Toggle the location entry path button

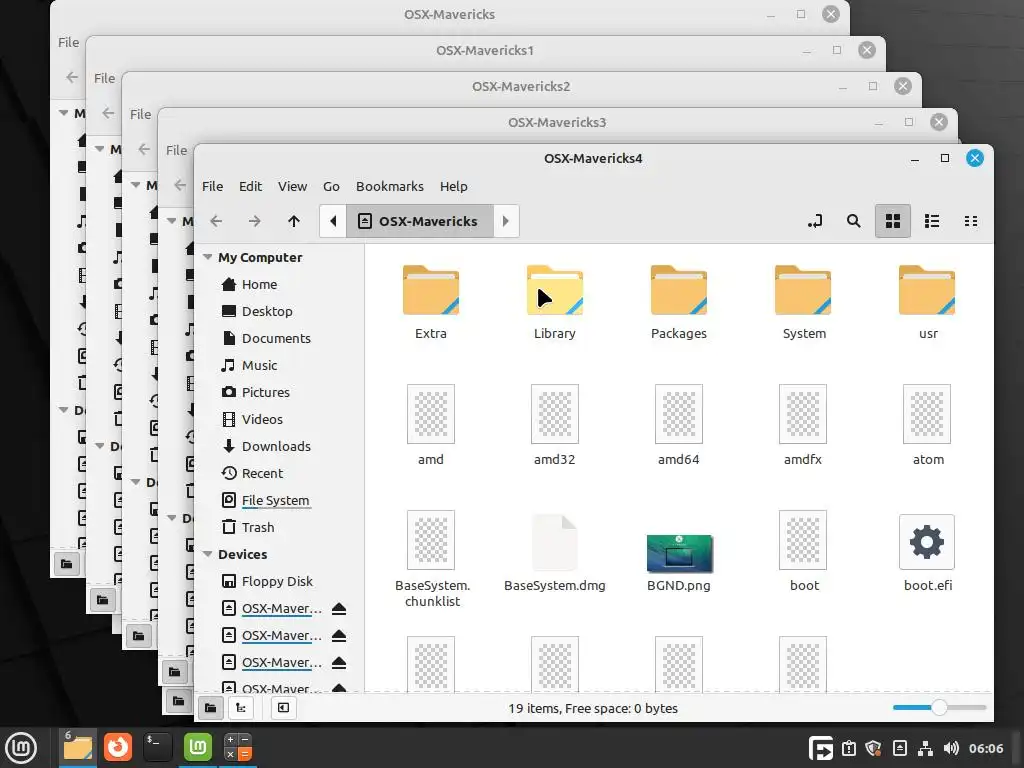(814, 221)
